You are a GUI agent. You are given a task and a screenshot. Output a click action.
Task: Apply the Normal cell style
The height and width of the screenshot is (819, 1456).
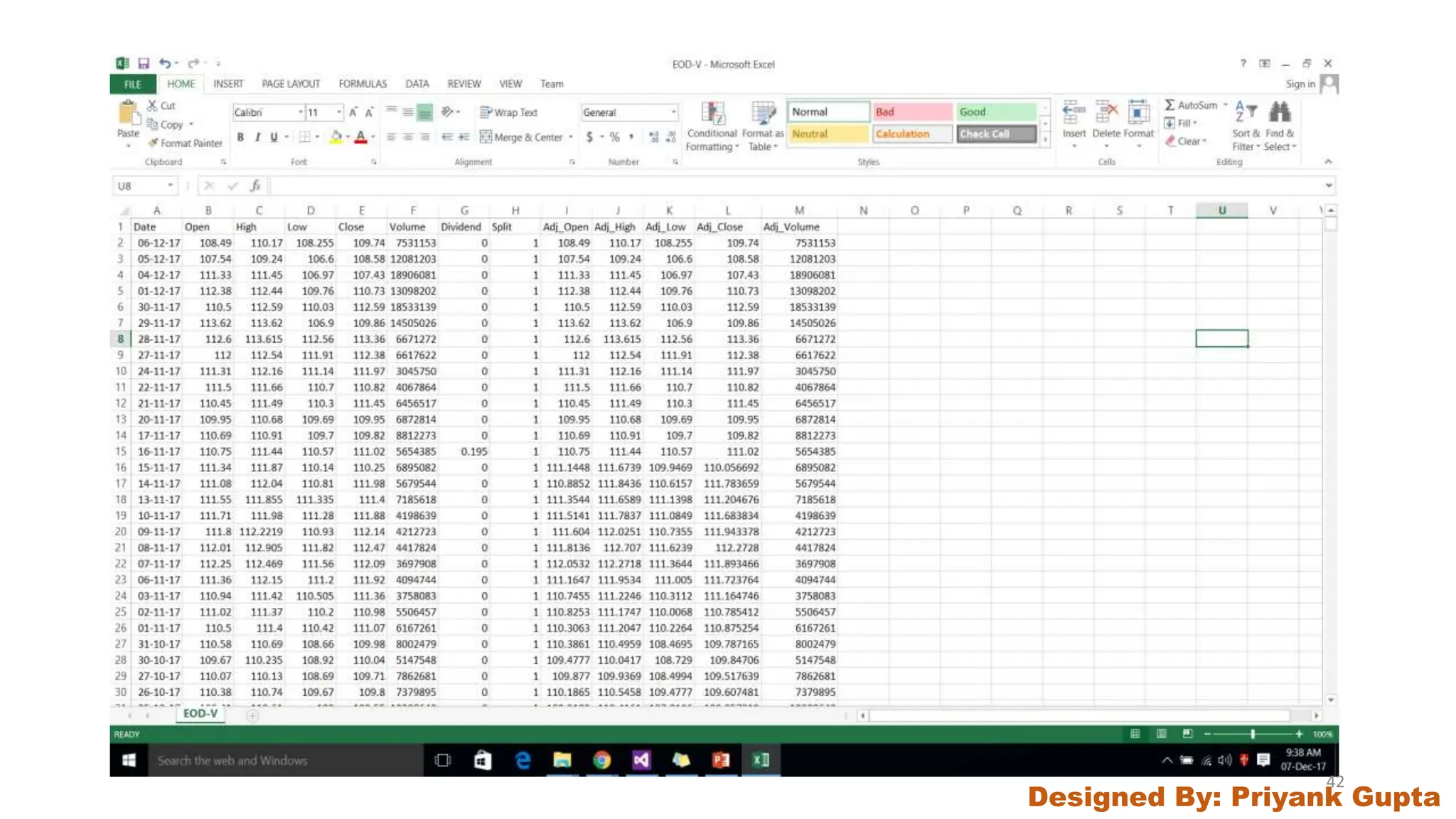pyautogui.click(x=829, y=112)
